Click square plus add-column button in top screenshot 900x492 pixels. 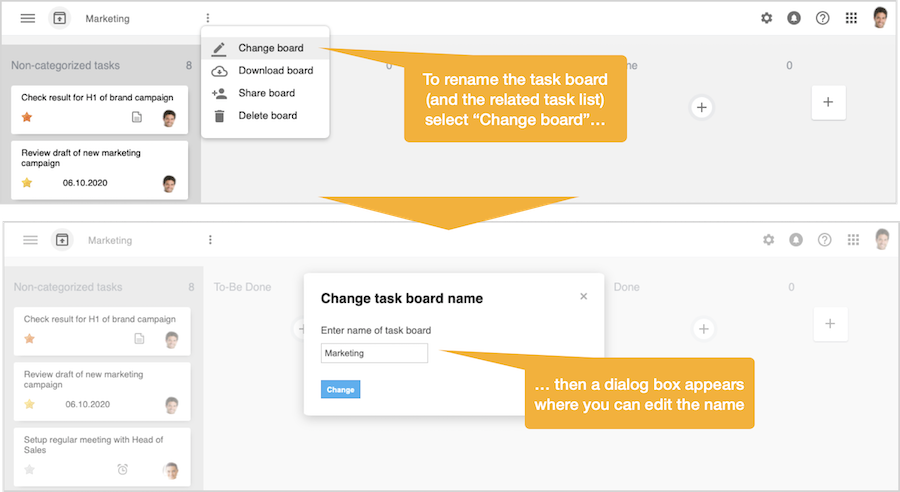click(x=828, y=102)
